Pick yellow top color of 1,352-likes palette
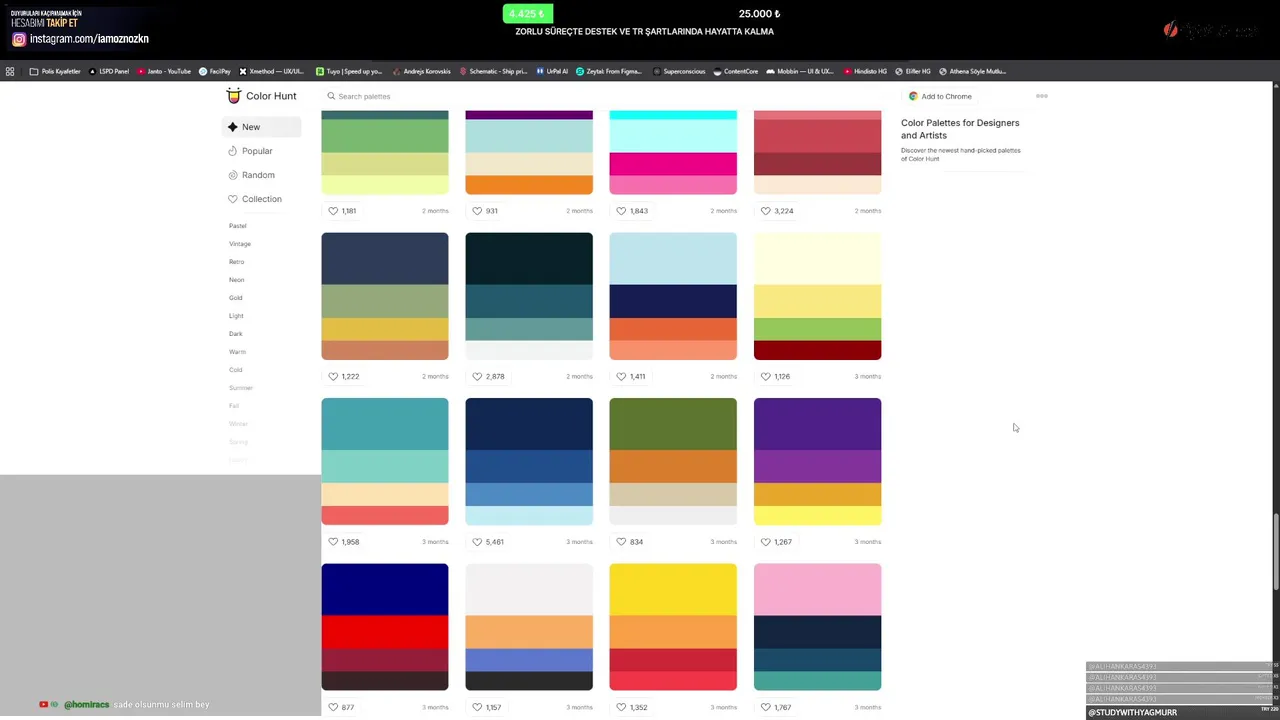Image resolution: width=1280 pixels, height=720 pixels. pyautogui.click(x=673, y=589)
